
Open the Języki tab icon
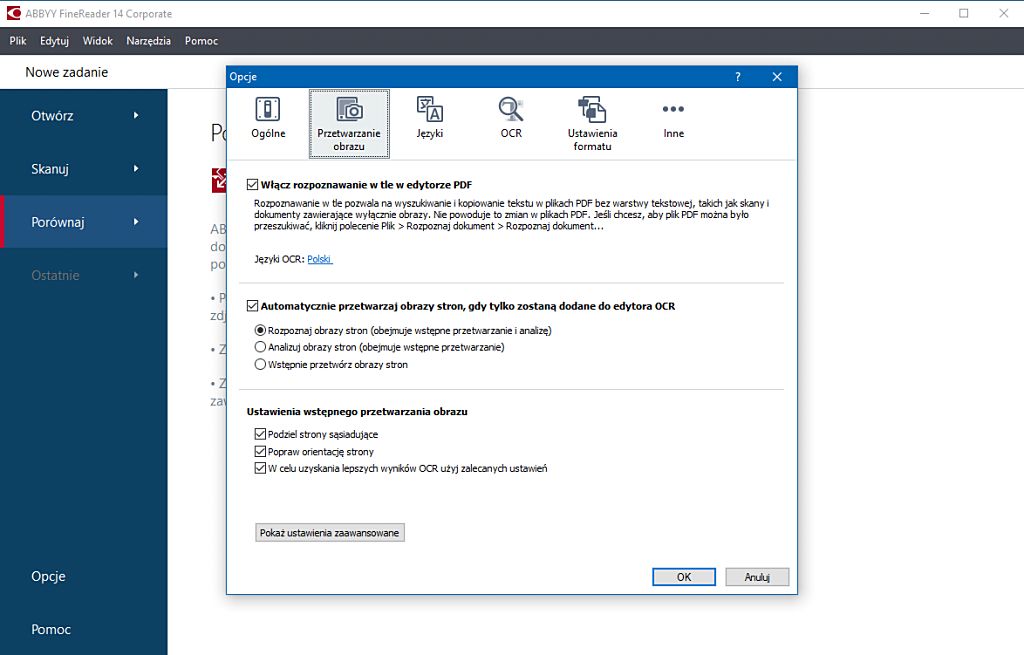click(x=430, y=110)
